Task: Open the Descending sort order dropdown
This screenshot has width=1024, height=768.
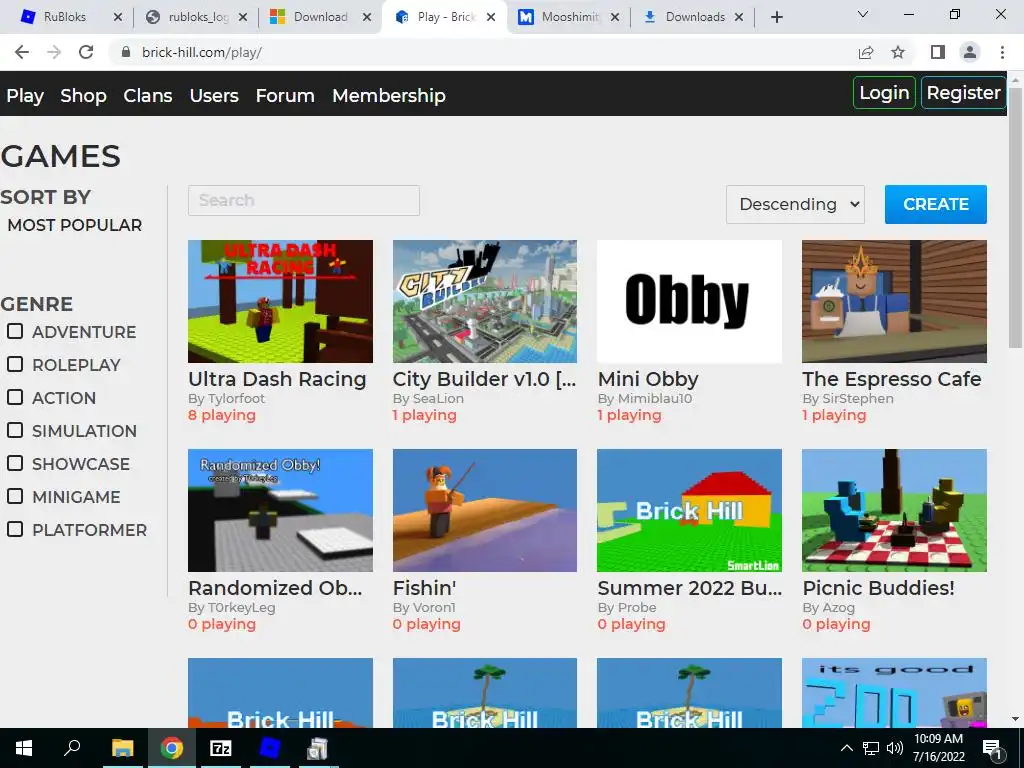Action: click(795, 204)
